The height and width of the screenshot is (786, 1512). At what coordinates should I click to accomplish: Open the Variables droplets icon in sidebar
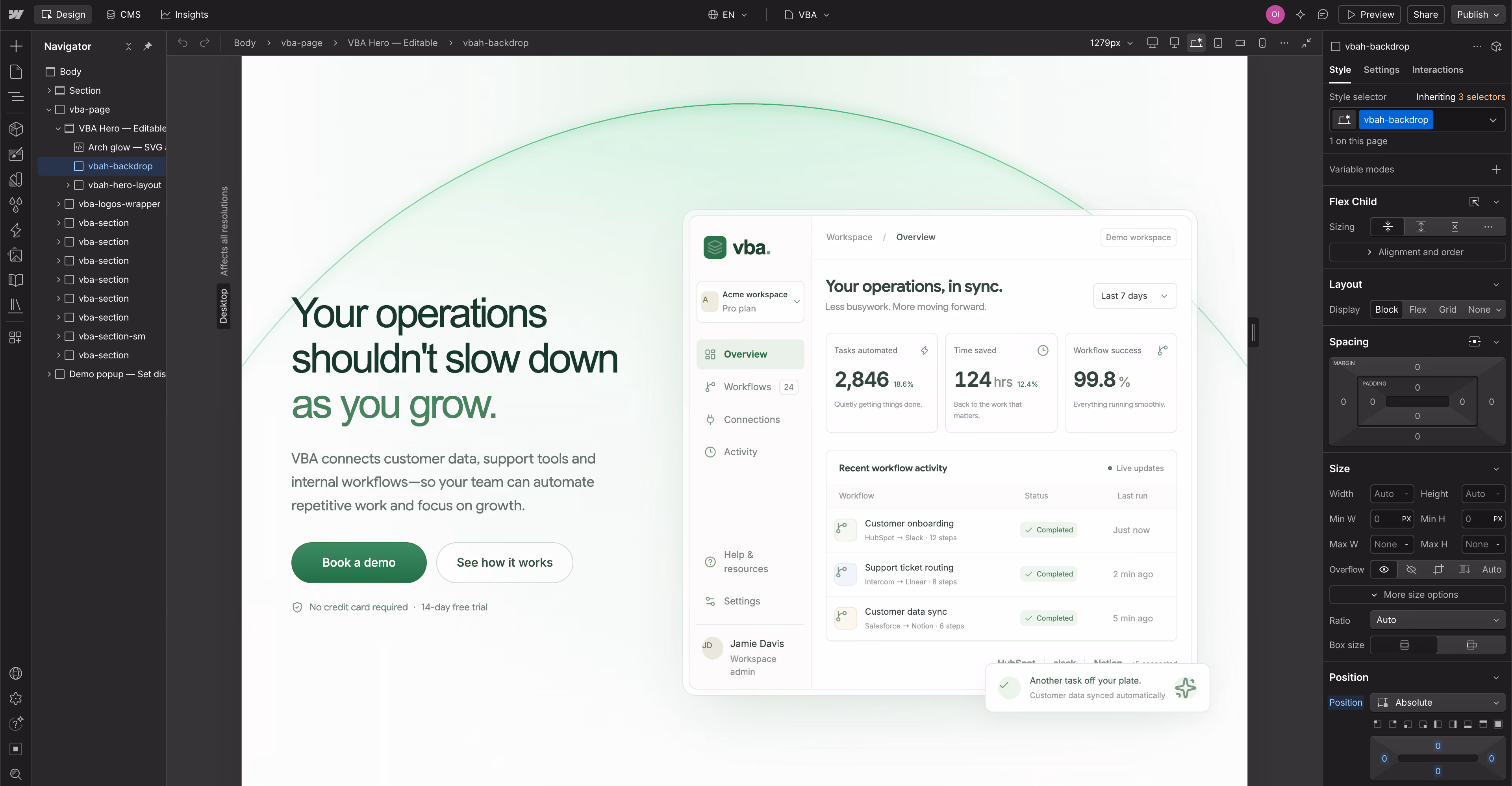pos(16,204)
